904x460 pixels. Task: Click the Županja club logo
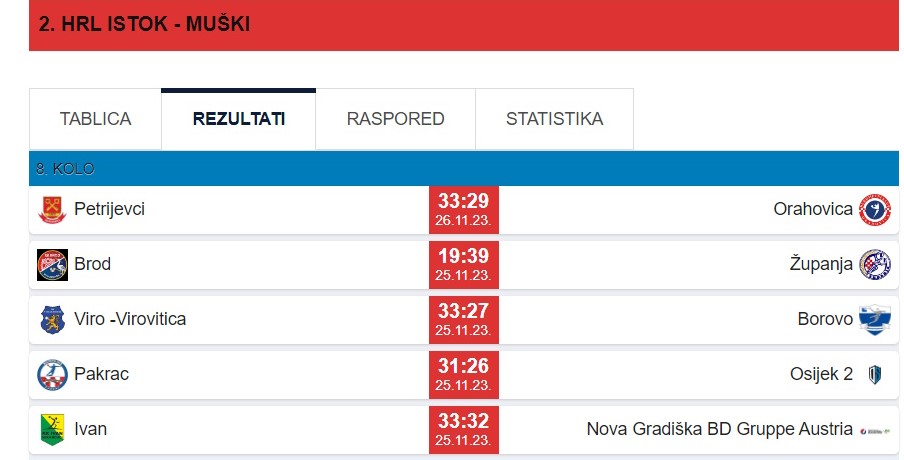(875, 264)
